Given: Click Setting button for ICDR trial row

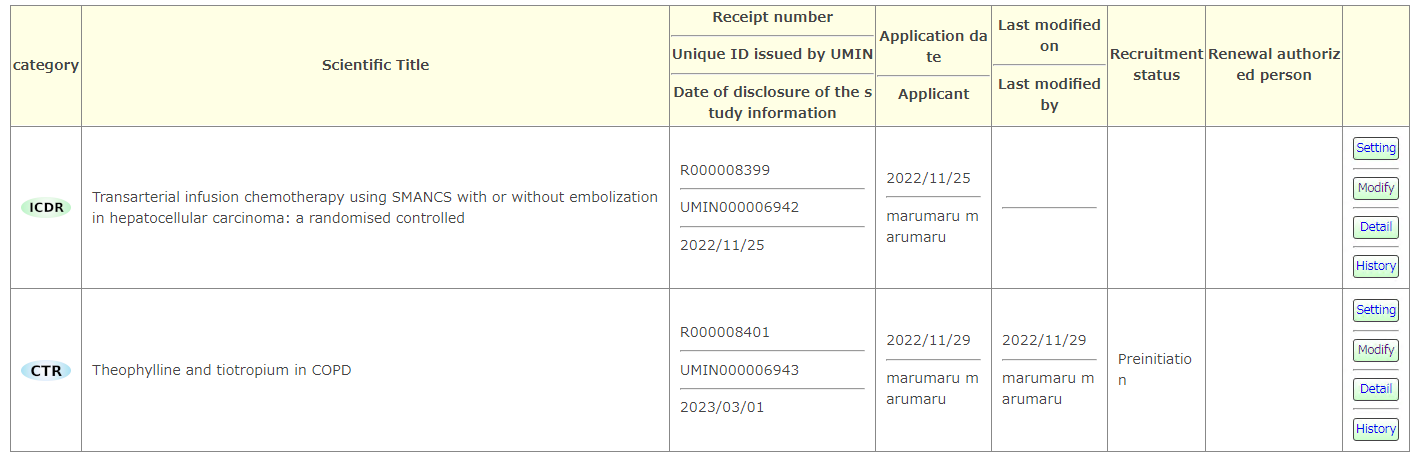Looking at the screenshot, I should pyautogui.click(x=1375, y=148).
